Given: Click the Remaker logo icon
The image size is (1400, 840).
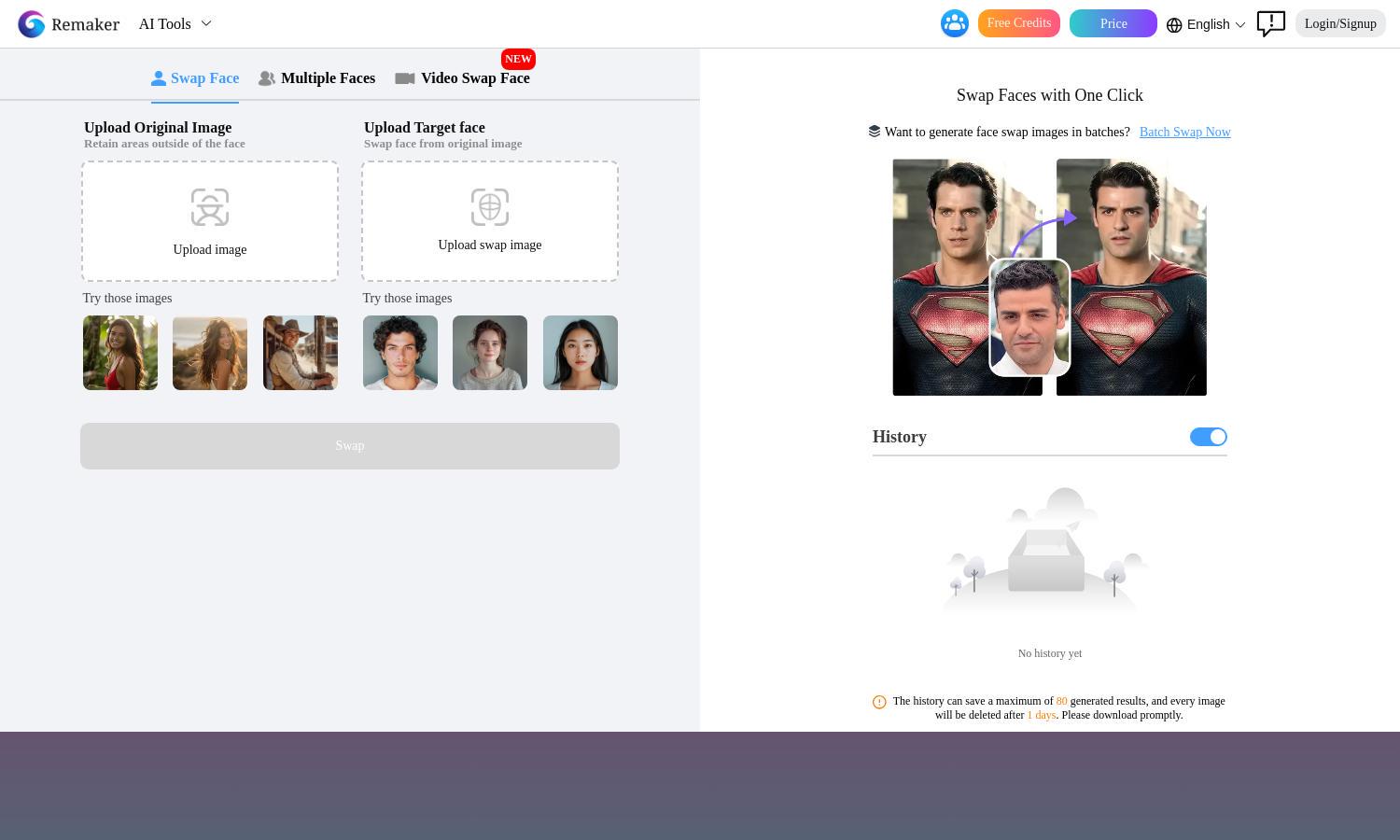Looking at the screenshot, I should (x=32, y=24).
